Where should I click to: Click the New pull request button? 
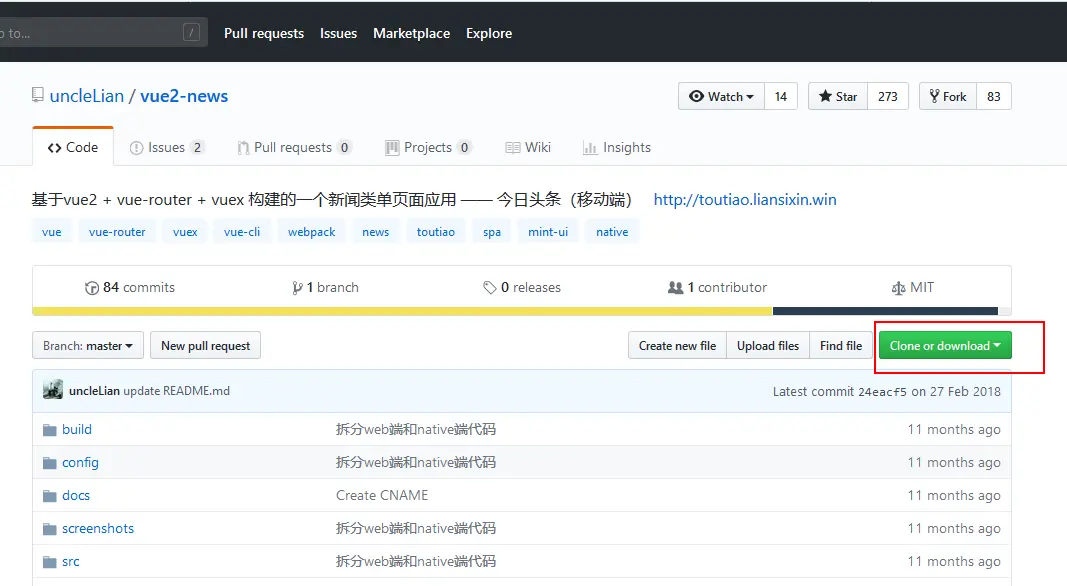pyautogui.click(x=206, y=346)
